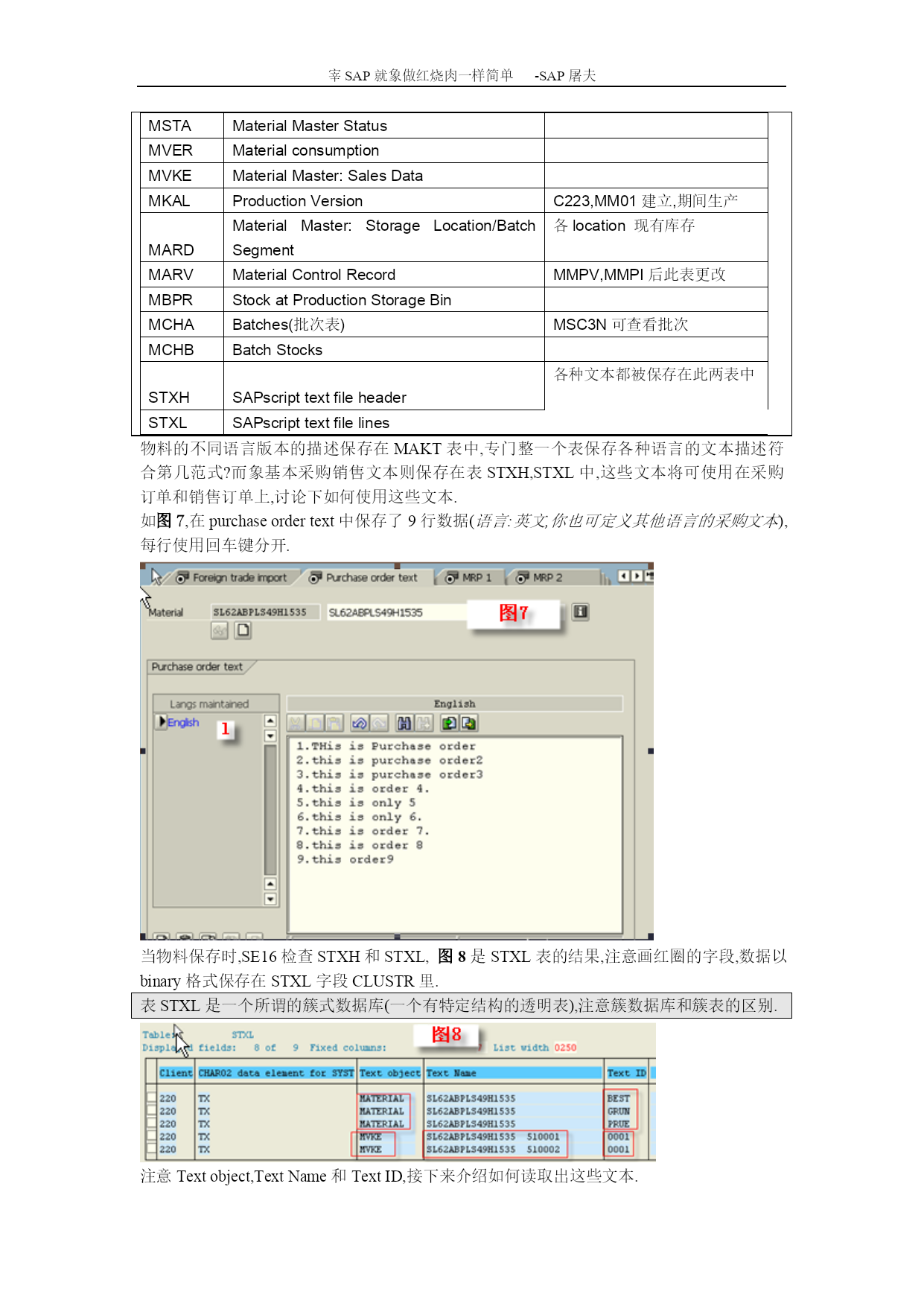Click 'Batch Stocks' description cell
The height and width of the screenshot is (1306, 924).
pyautogui.click(x=384, y=349)
